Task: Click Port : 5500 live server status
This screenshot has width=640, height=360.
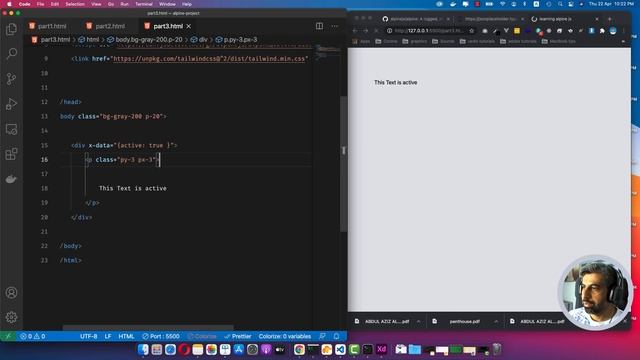Action: [161, 336]
